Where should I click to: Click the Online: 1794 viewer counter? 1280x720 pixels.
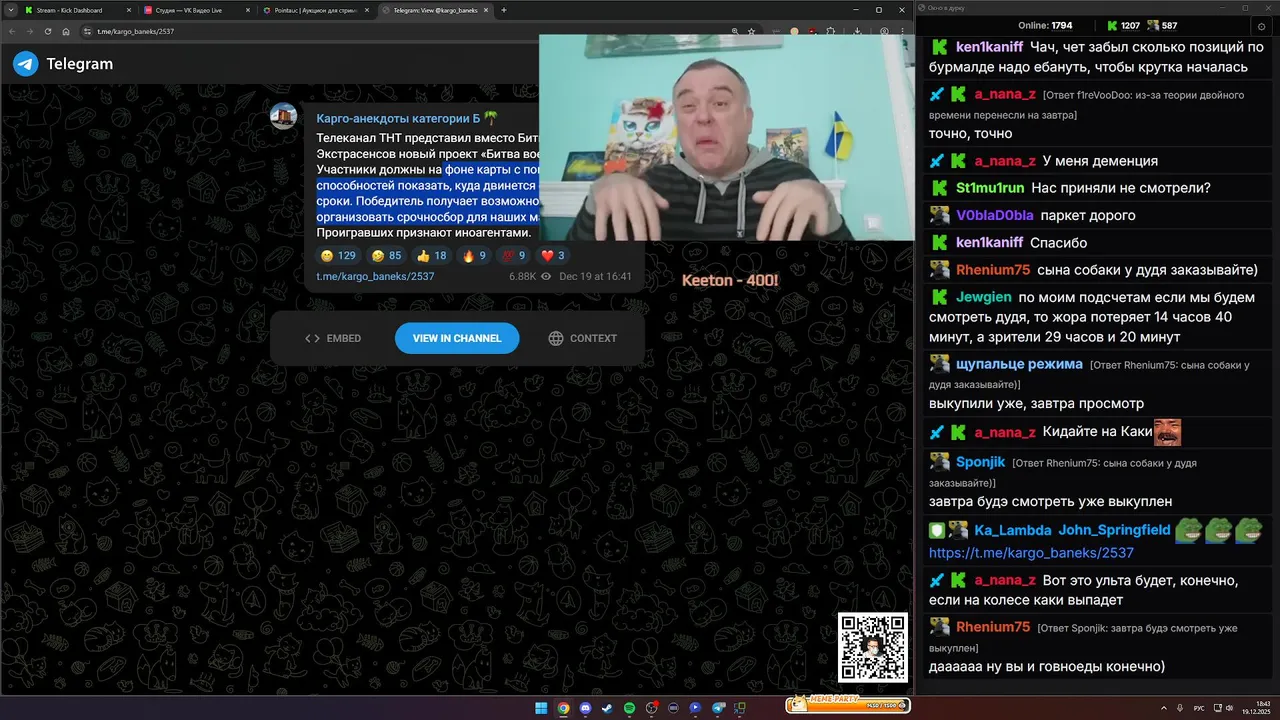1045,25
